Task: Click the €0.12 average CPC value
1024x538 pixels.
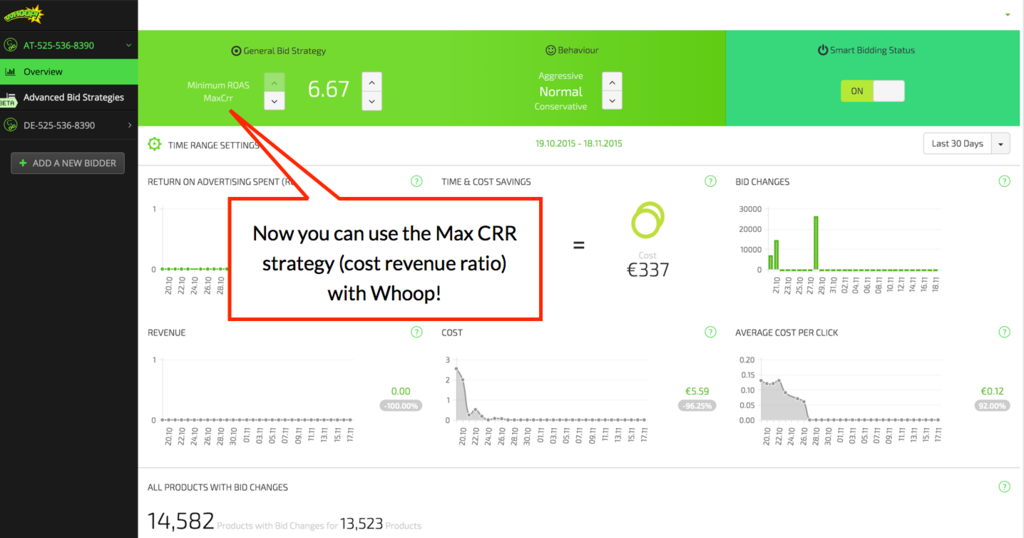Action: coord(992,391)
